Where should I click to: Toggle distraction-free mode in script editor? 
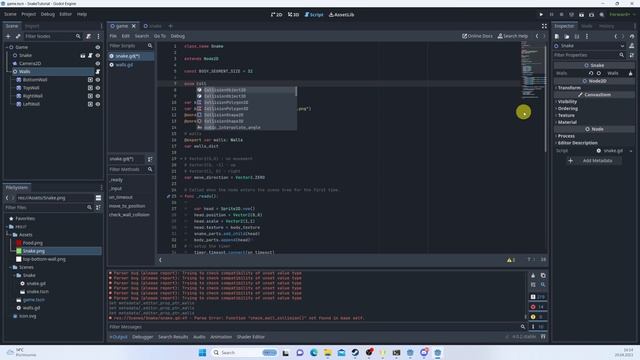(x=544, y=26)
